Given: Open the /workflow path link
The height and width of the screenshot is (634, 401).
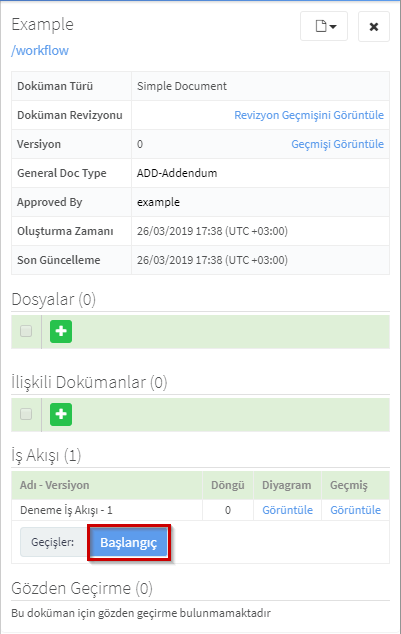Looking at the screenshot, I should (x=40, y=51).
